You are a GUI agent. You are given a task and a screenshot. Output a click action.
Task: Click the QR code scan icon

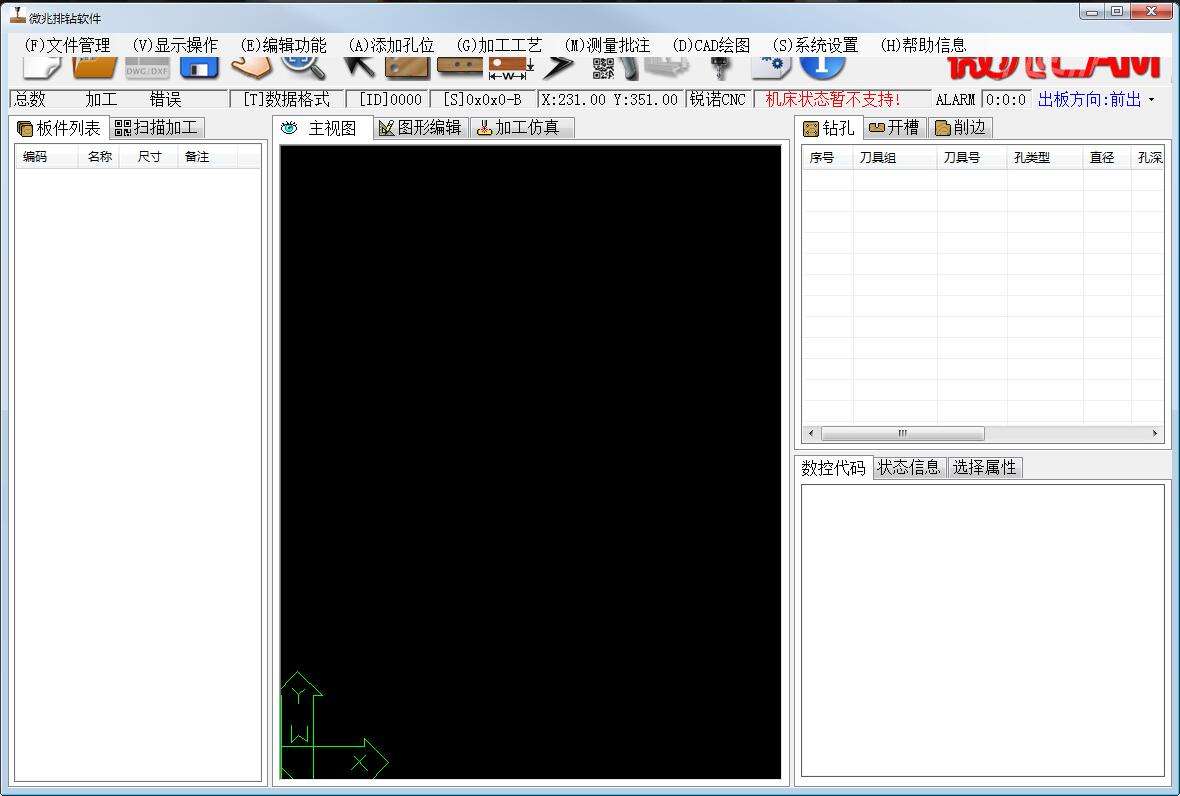pos(603,68)
